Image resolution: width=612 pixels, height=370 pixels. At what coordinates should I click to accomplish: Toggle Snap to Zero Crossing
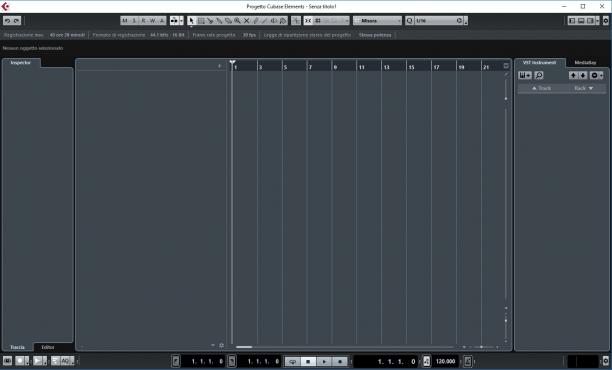tap(296, 21)
